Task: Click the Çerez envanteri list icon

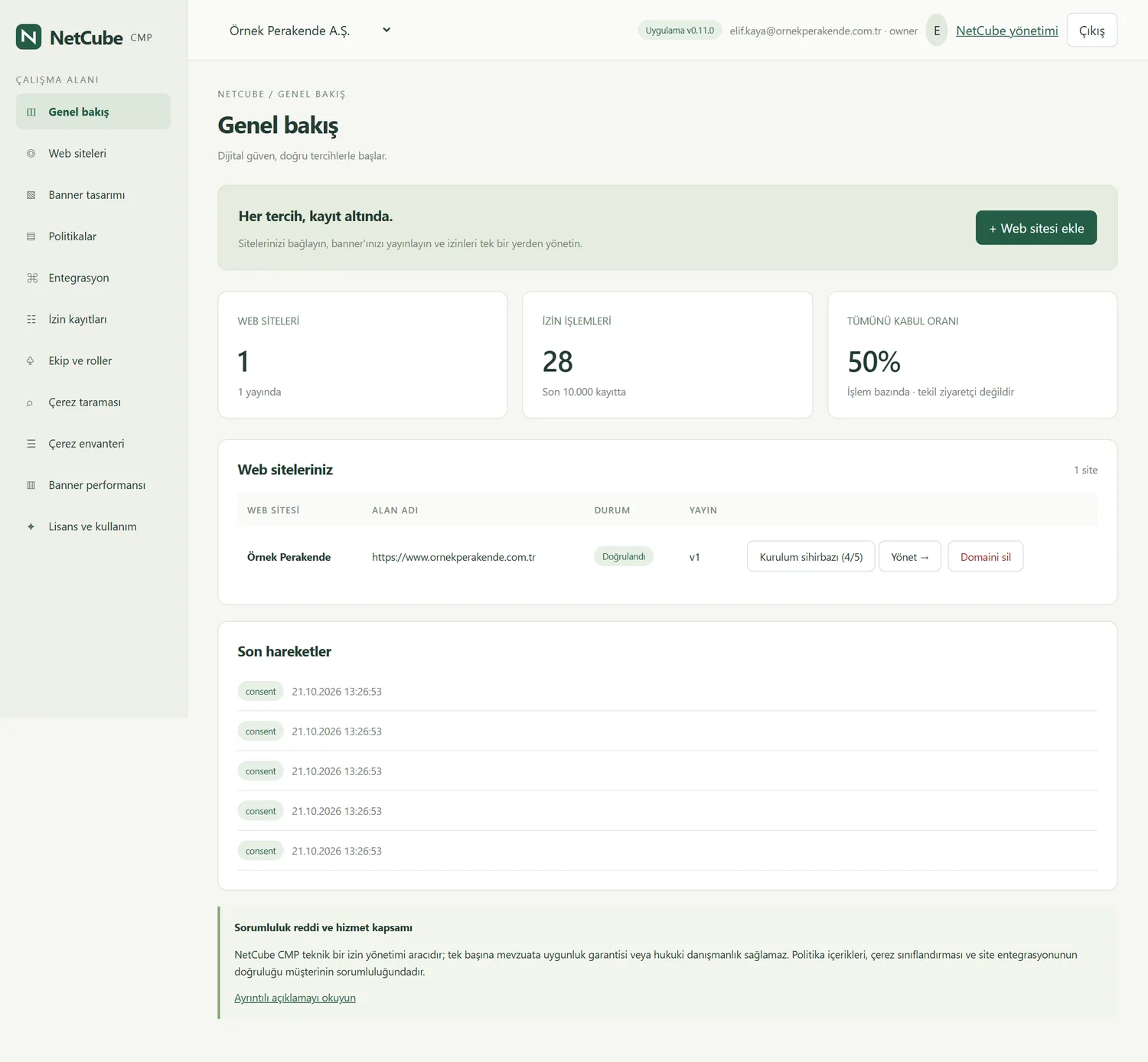Action: pyautogui.click(x=31, y=444)
